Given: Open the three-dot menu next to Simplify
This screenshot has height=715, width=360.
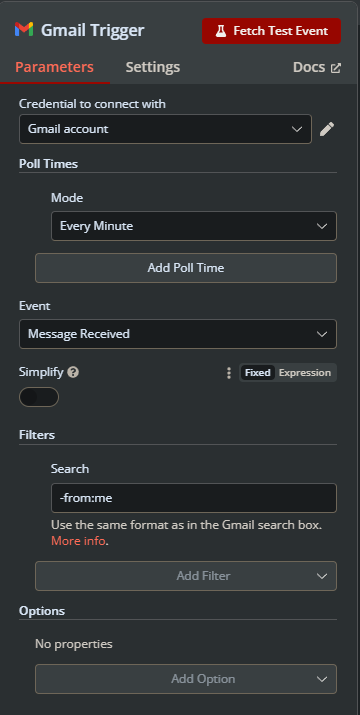Looking at the screenshot, I should pyautogui.click(x=229, y=373).
